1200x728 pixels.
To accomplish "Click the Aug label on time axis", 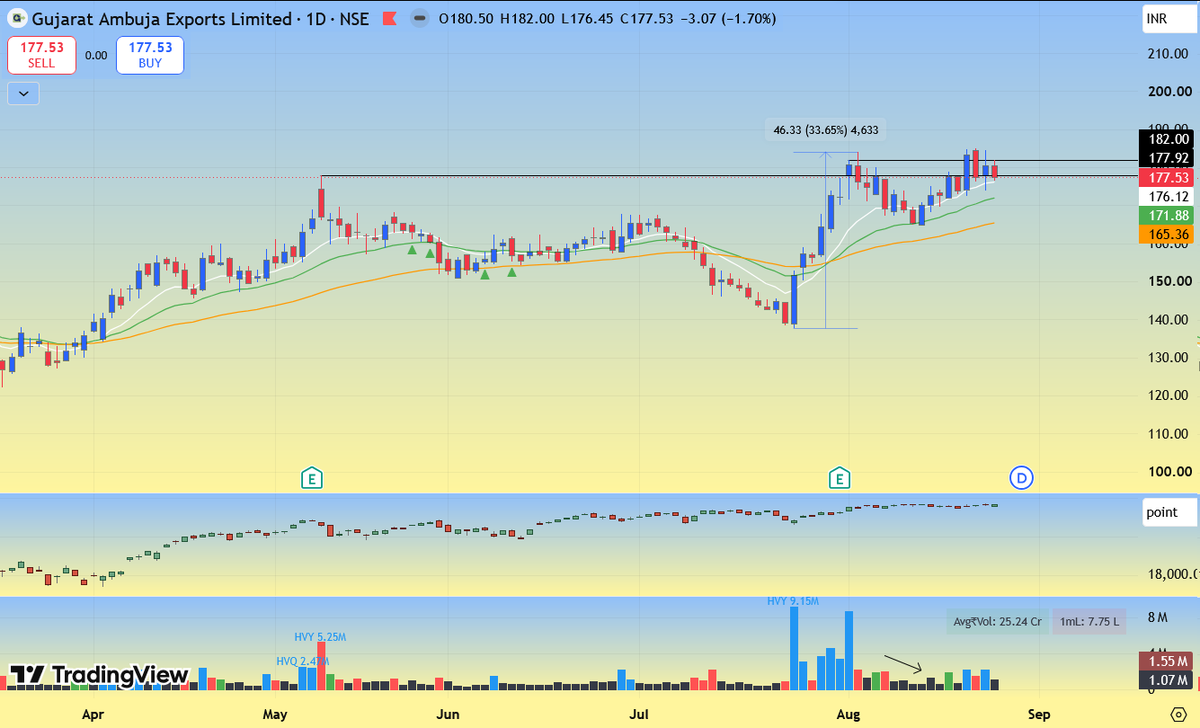I will click(x=847, y=714).
